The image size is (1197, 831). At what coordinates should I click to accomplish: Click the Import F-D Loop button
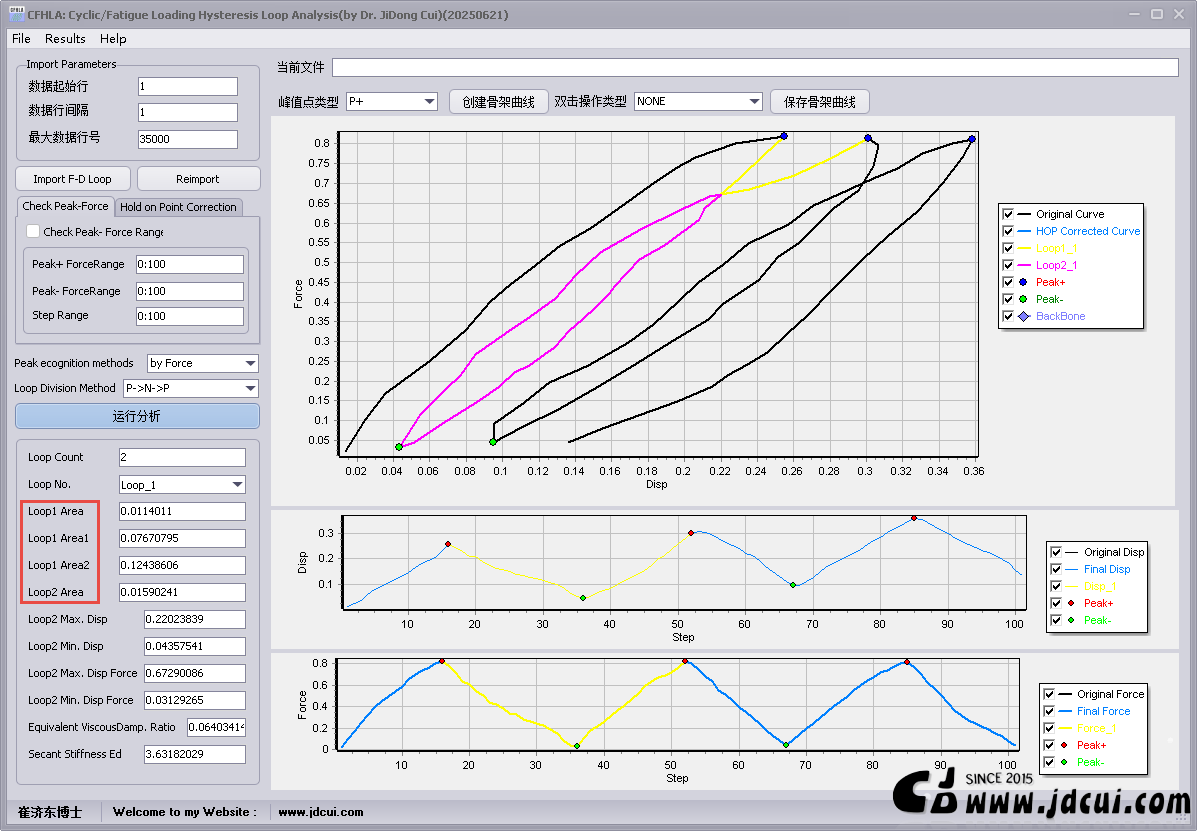click(73, 179)
